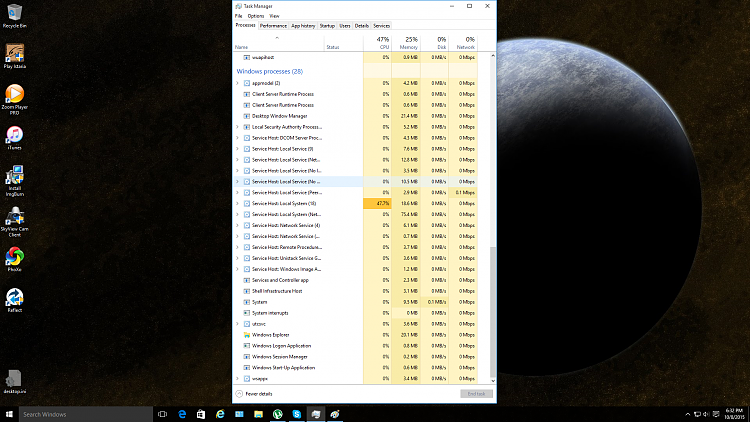Expand Service Host: Remote Procedure row
This screenshot has width=750, height=422.
tap(237, 247)
